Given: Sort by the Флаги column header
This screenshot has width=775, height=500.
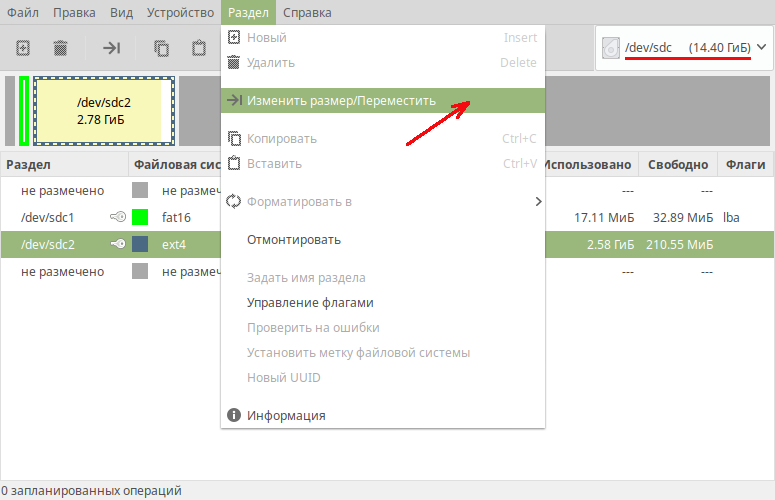Looking at the screenshot, I should point(745,165).
